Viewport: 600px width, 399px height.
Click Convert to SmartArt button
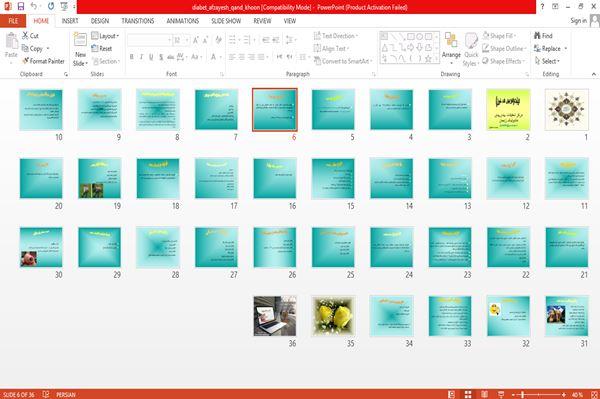342,61
